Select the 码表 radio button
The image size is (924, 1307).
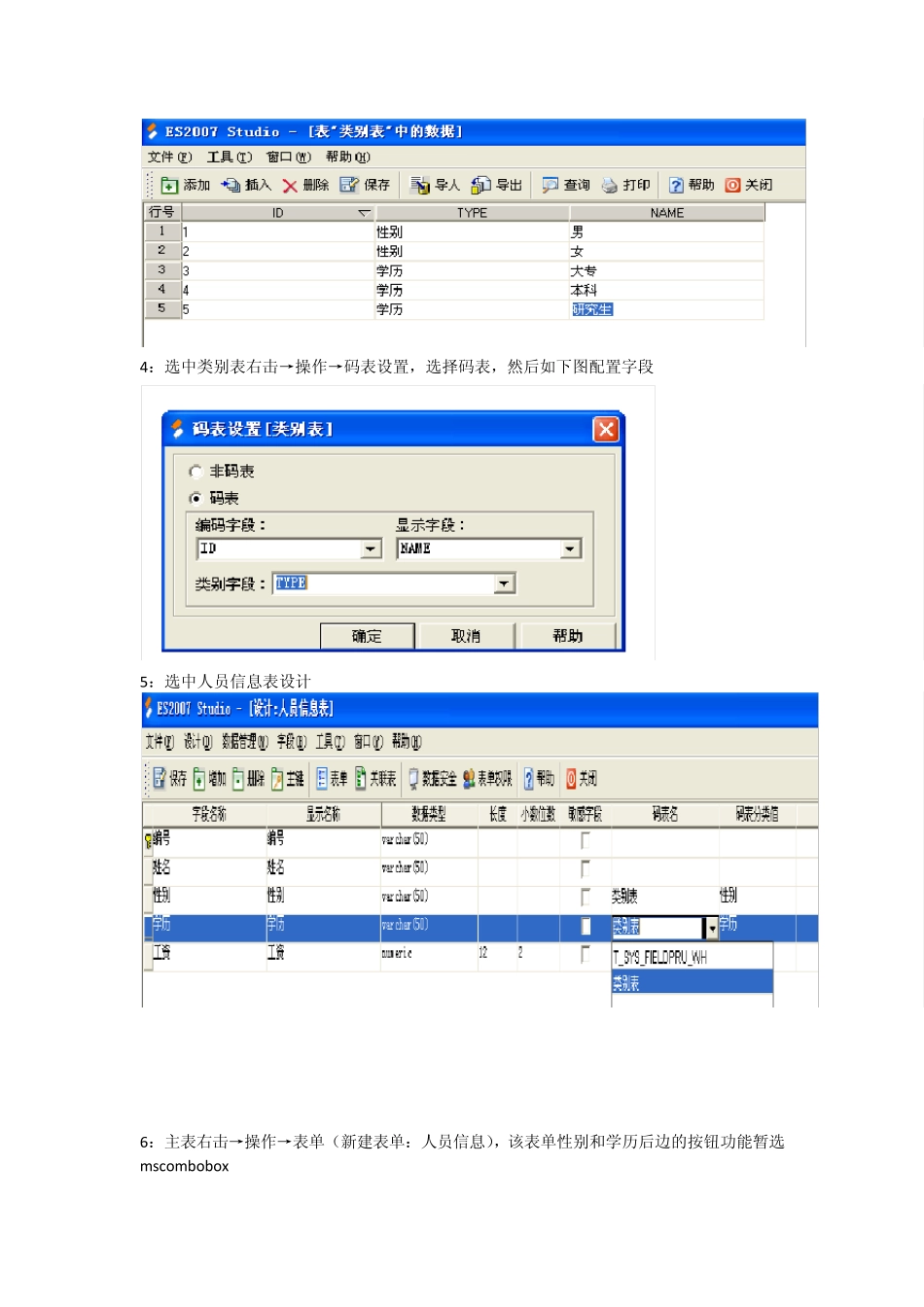click(x=195, y=498)
